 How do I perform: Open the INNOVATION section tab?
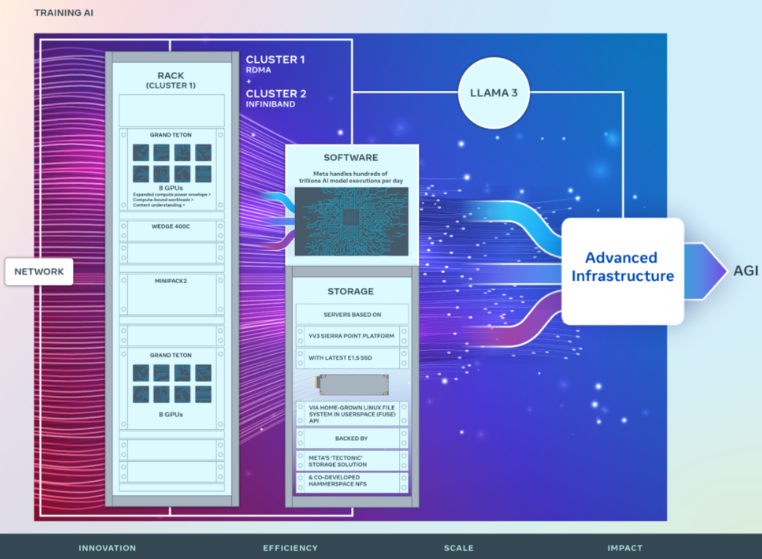click(107, 548)
